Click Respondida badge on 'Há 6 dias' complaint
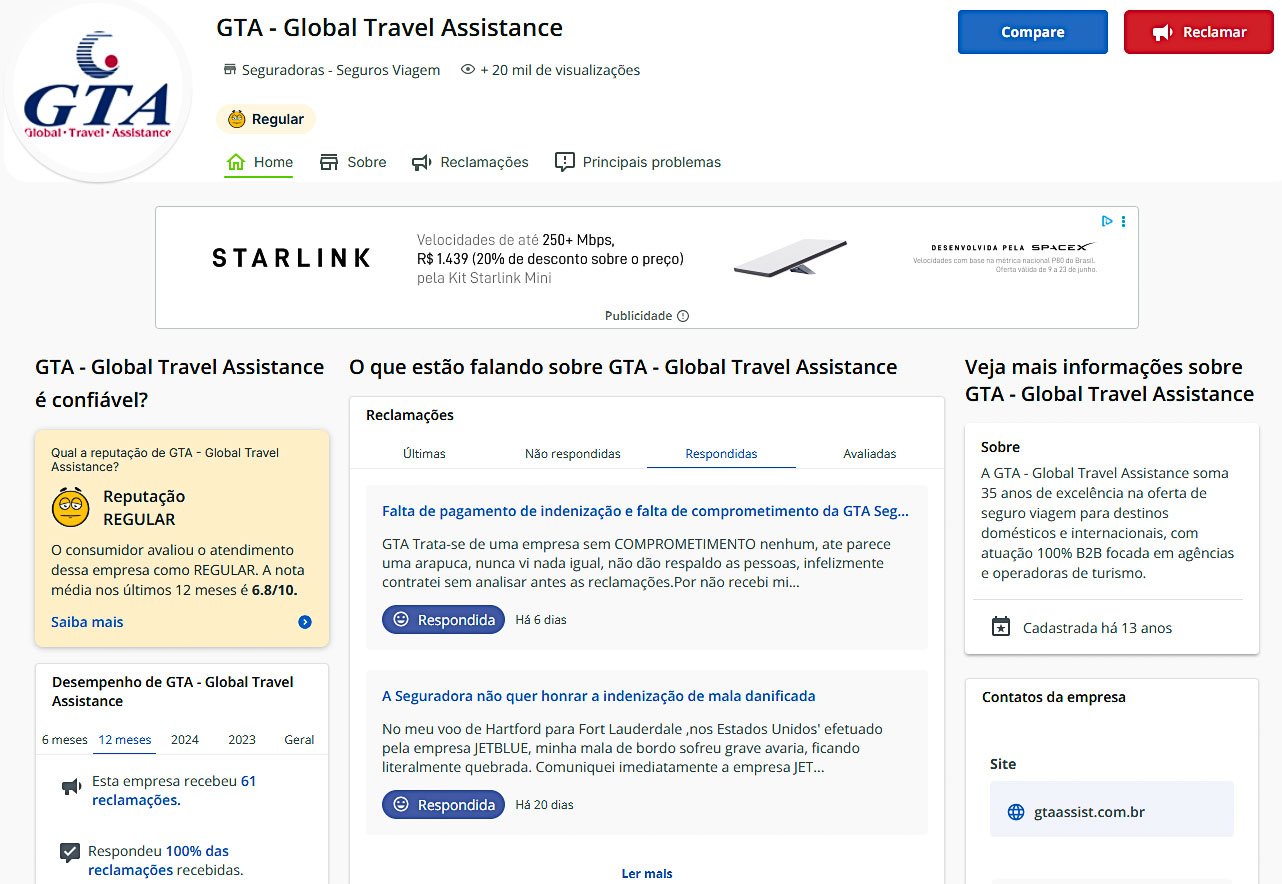Screen dimensions: 1282x884 (x=444, y=620)
